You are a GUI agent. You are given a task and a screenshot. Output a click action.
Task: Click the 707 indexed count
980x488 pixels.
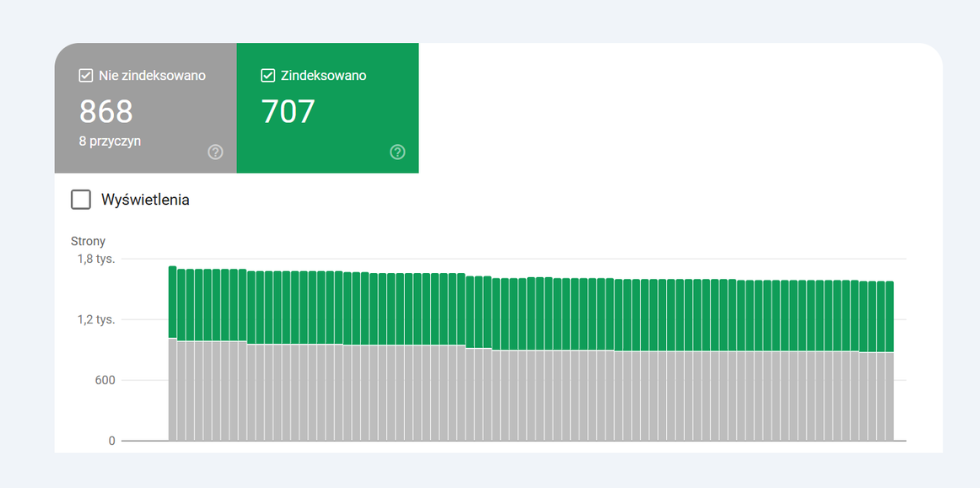coord(288,111)
